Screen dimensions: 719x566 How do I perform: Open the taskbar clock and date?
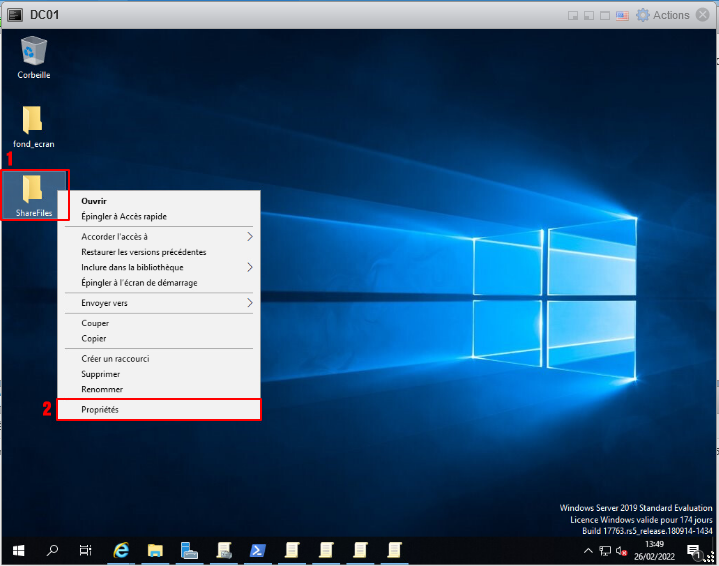click(x=655, y=550)
